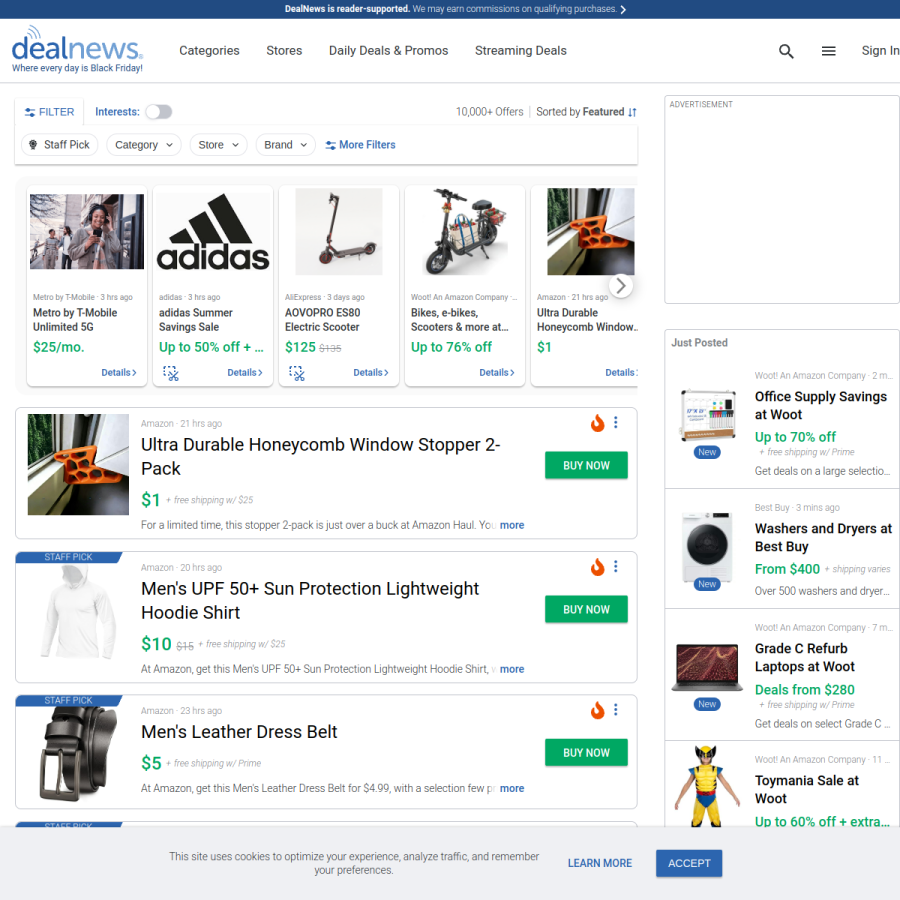Open Streaming Deals menu

click(521, 51)
